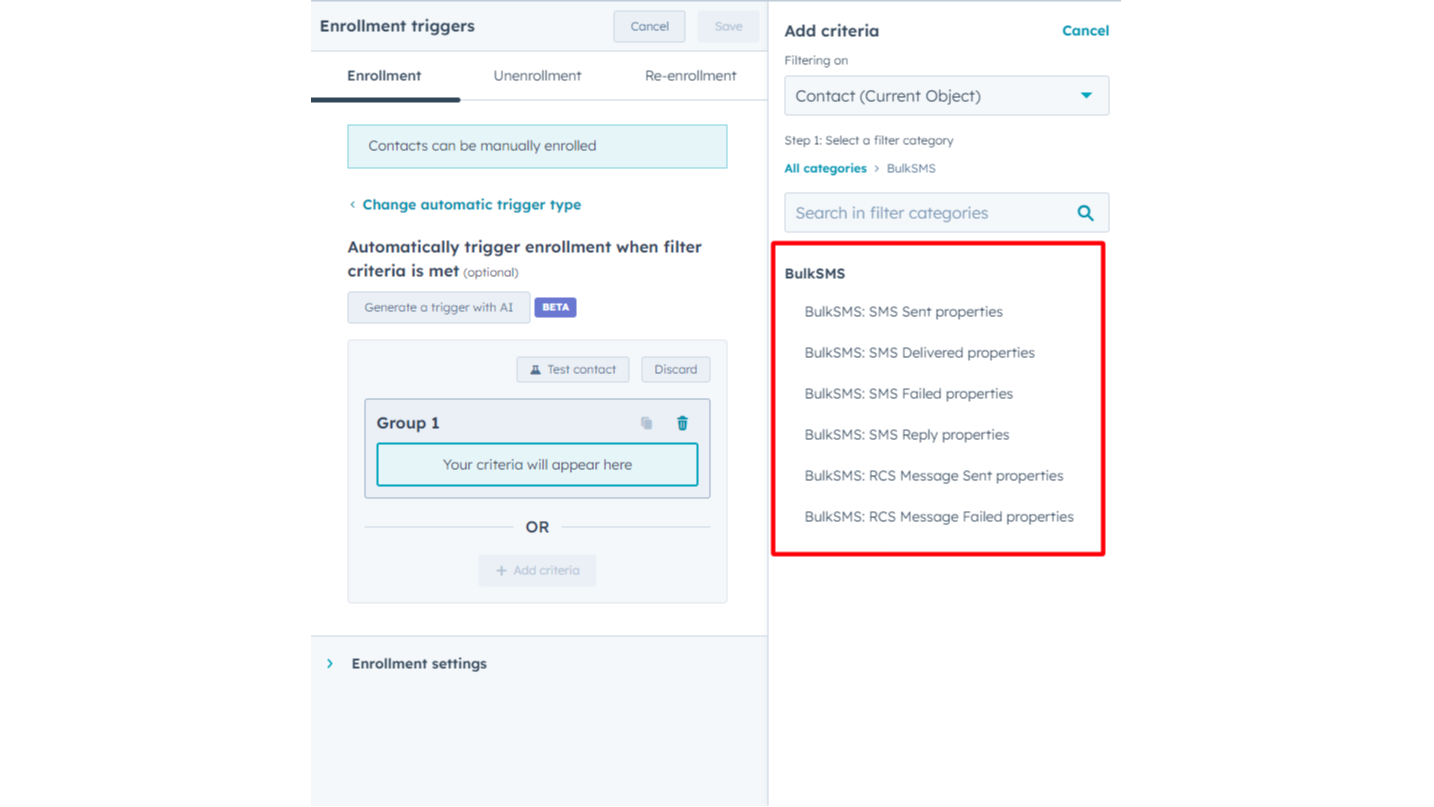The width and height of the screenshot is (1434, 807).
Task: Switch to the Unenrollment tab
Action: tap(537, 76)
